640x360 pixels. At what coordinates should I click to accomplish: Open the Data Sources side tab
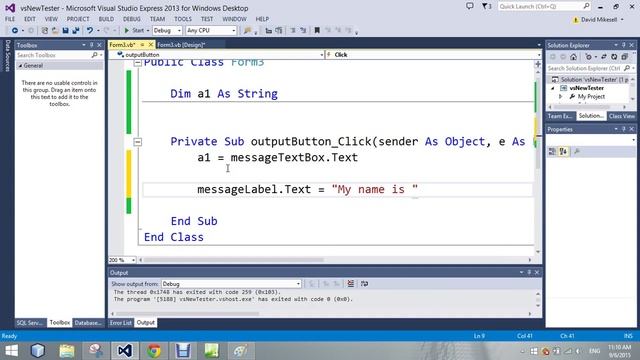pyautogui.click(x=7, y=56)
